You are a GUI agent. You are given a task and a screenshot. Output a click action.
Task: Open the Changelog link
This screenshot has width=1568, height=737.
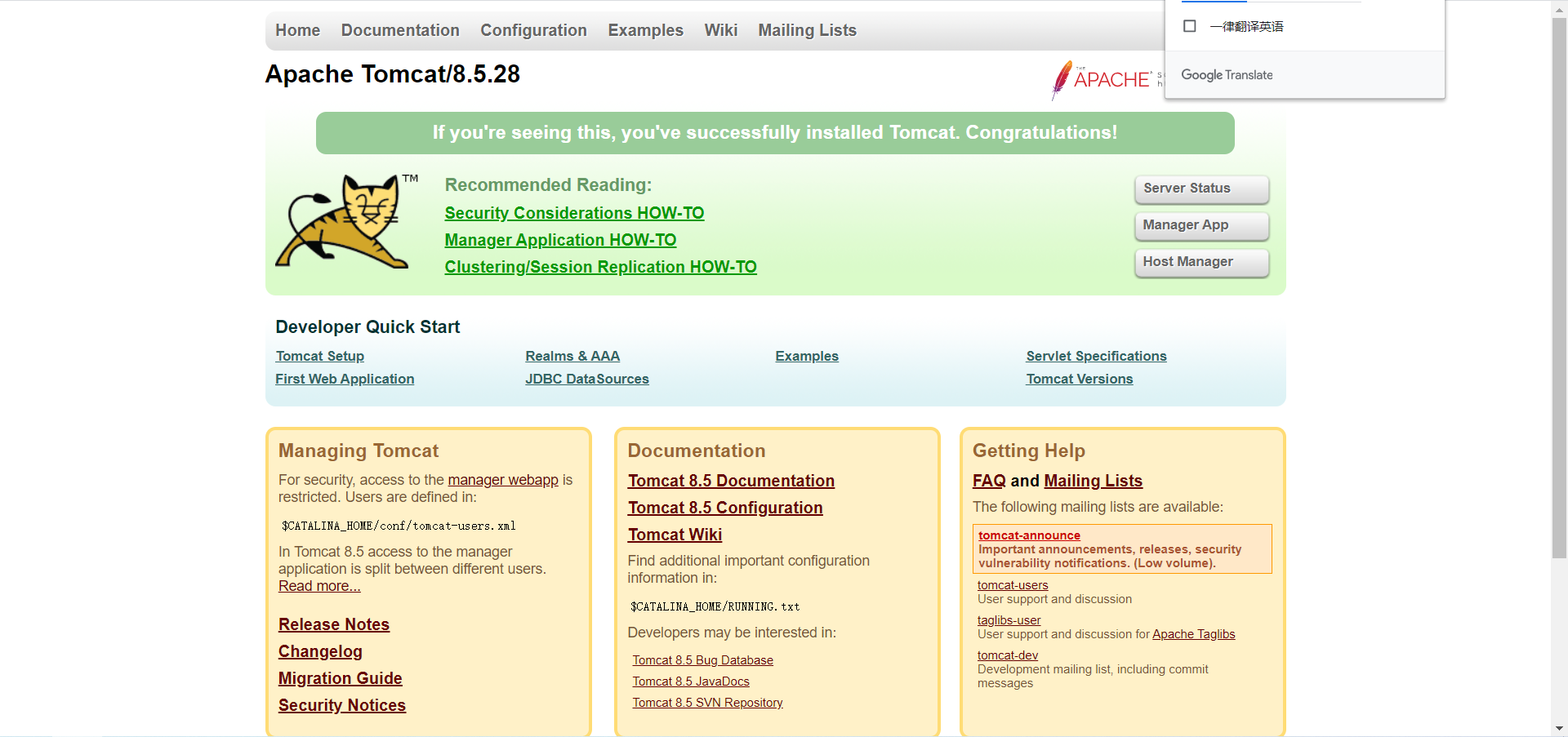pyautogui.click(x=320, y=651)
